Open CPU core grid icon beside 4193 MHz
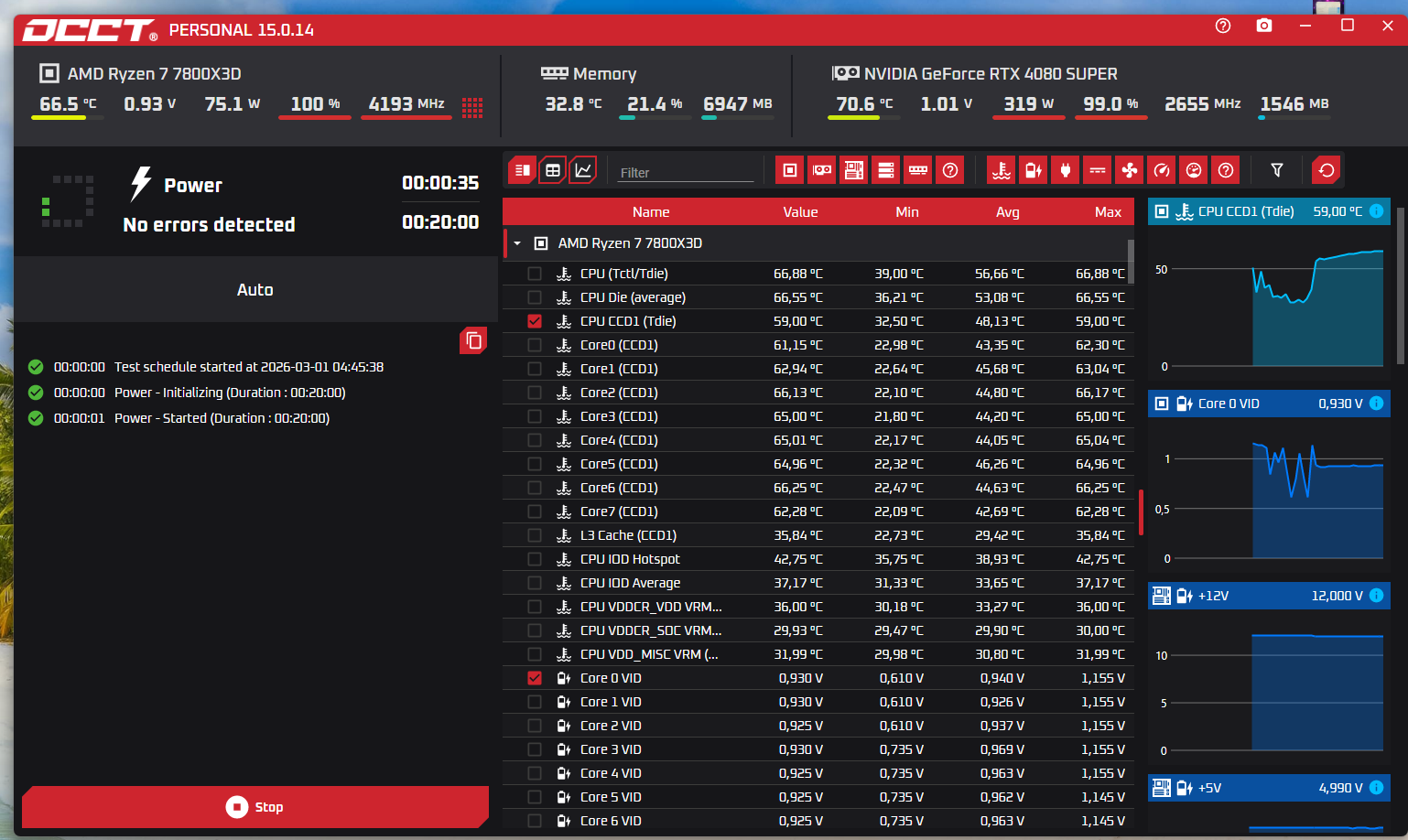The width and height of the screenshot is (1408, 840). (472, 108)
